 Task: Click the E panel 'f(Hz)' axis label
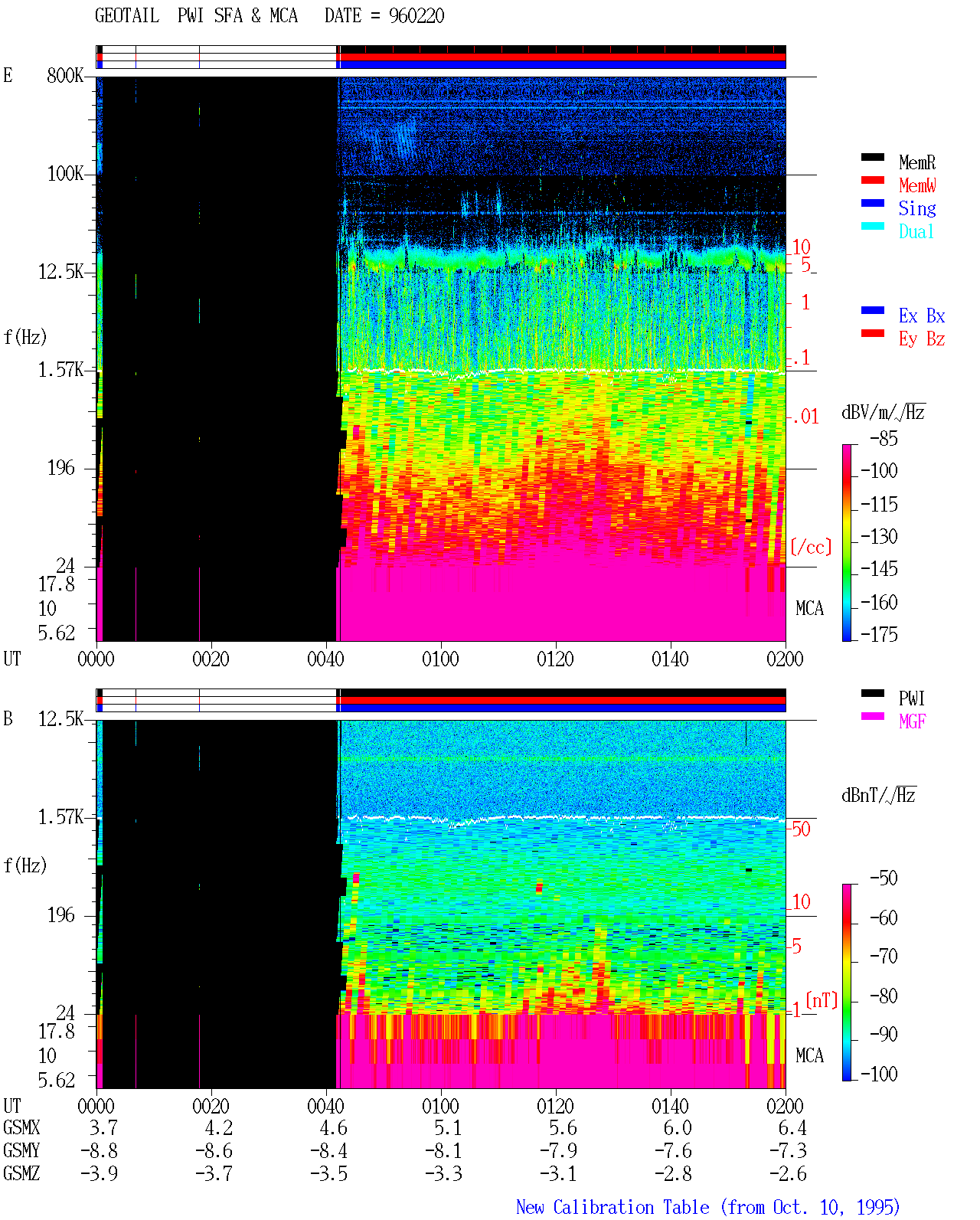pyautogui.click(x=25, y=337)
